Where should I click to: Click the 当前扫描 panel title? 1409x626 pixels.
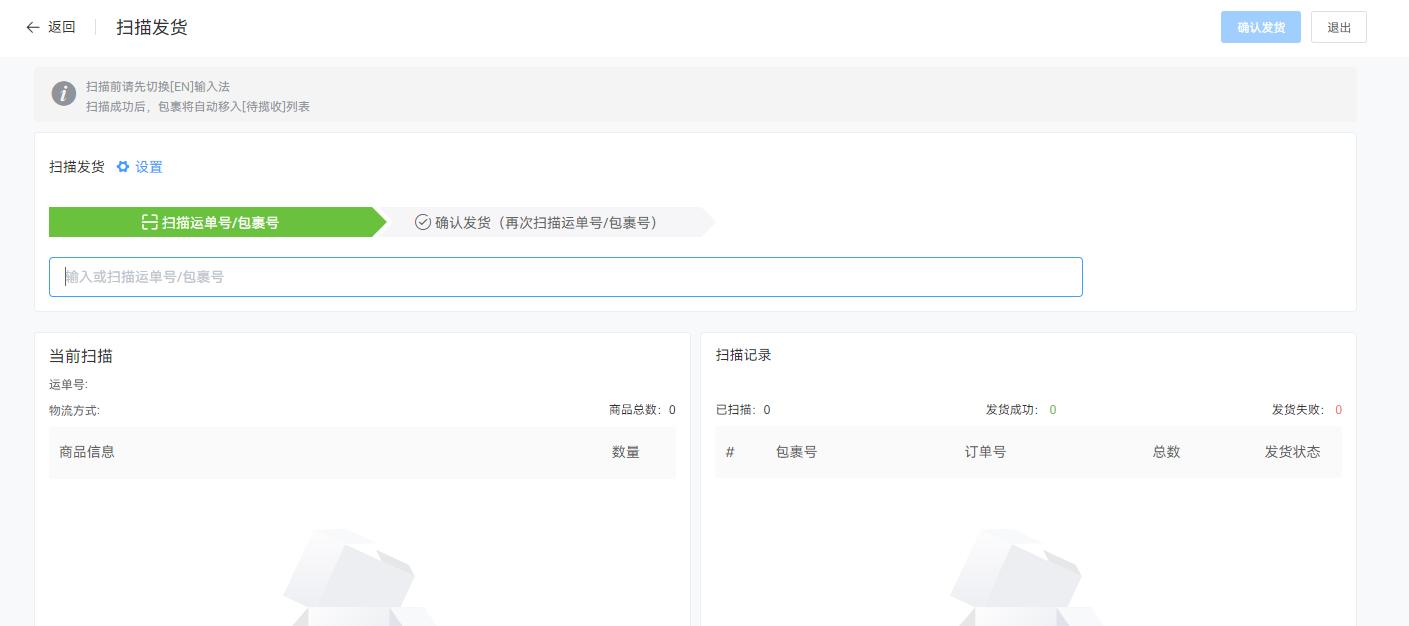pyautogui.click(x=81, y=356)
